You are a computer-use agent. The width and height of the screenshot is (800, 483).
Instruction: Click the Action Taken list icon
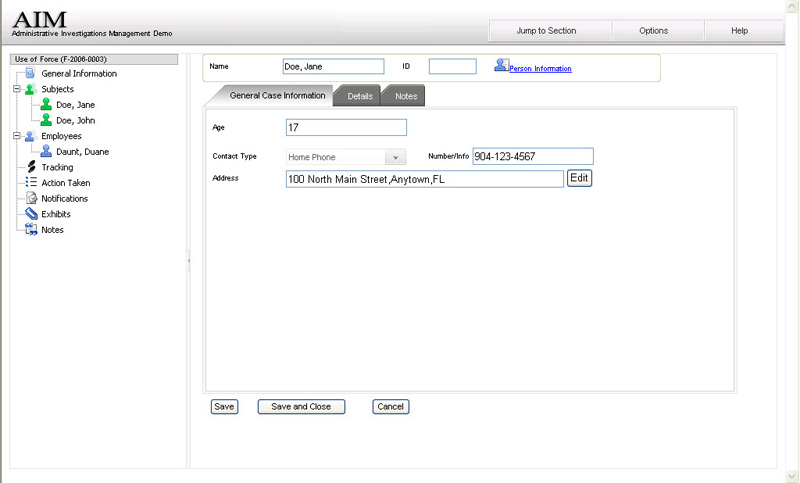31,183
